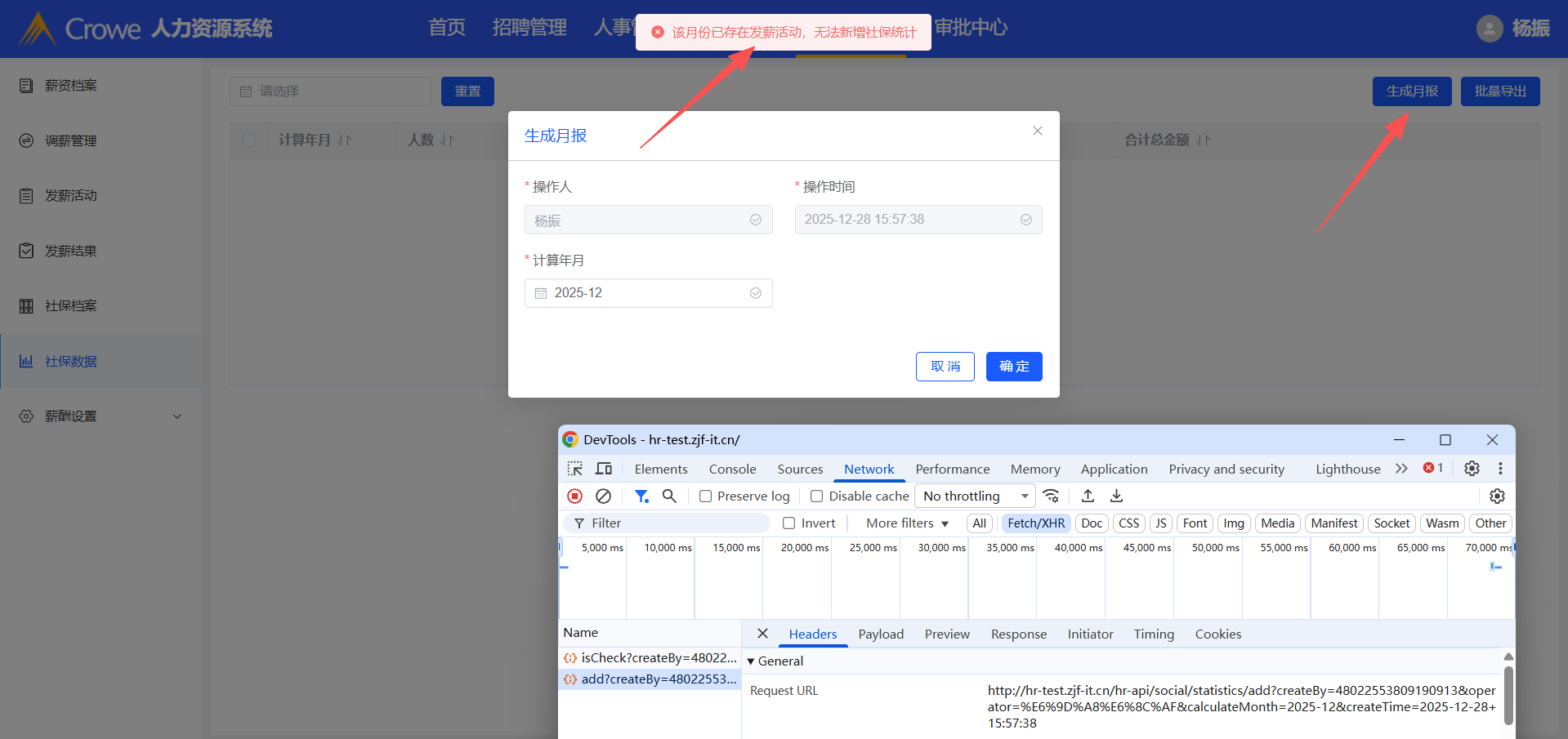Tick the Invert filter checkbox

[x=789, y=523]
